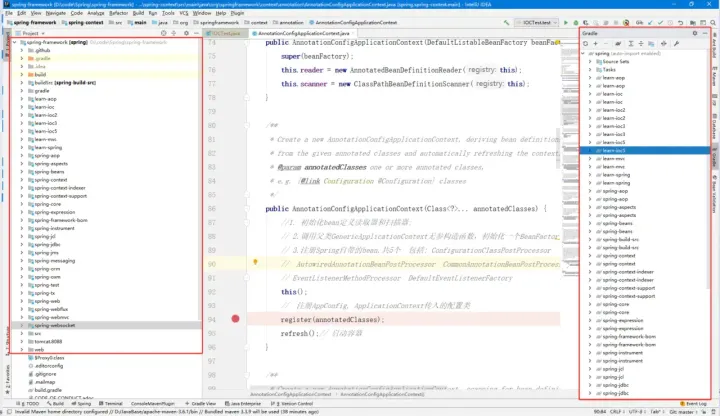Viewport: 720px width, 416px height.
Task: Open the File menu
Action: (9, 13)
